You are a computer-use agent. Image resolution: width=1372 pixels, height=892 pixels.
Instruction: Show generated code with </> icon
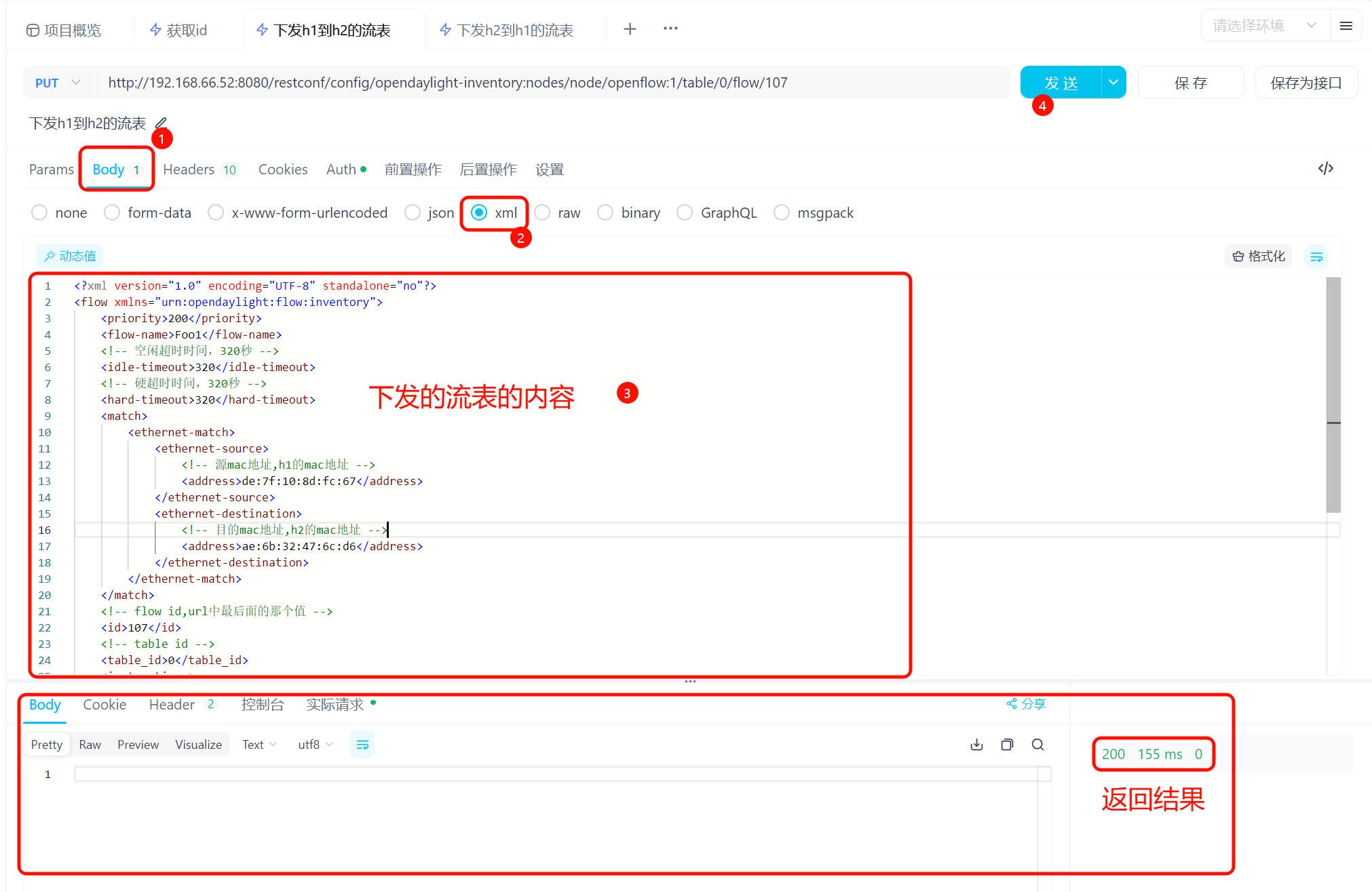1325,168
